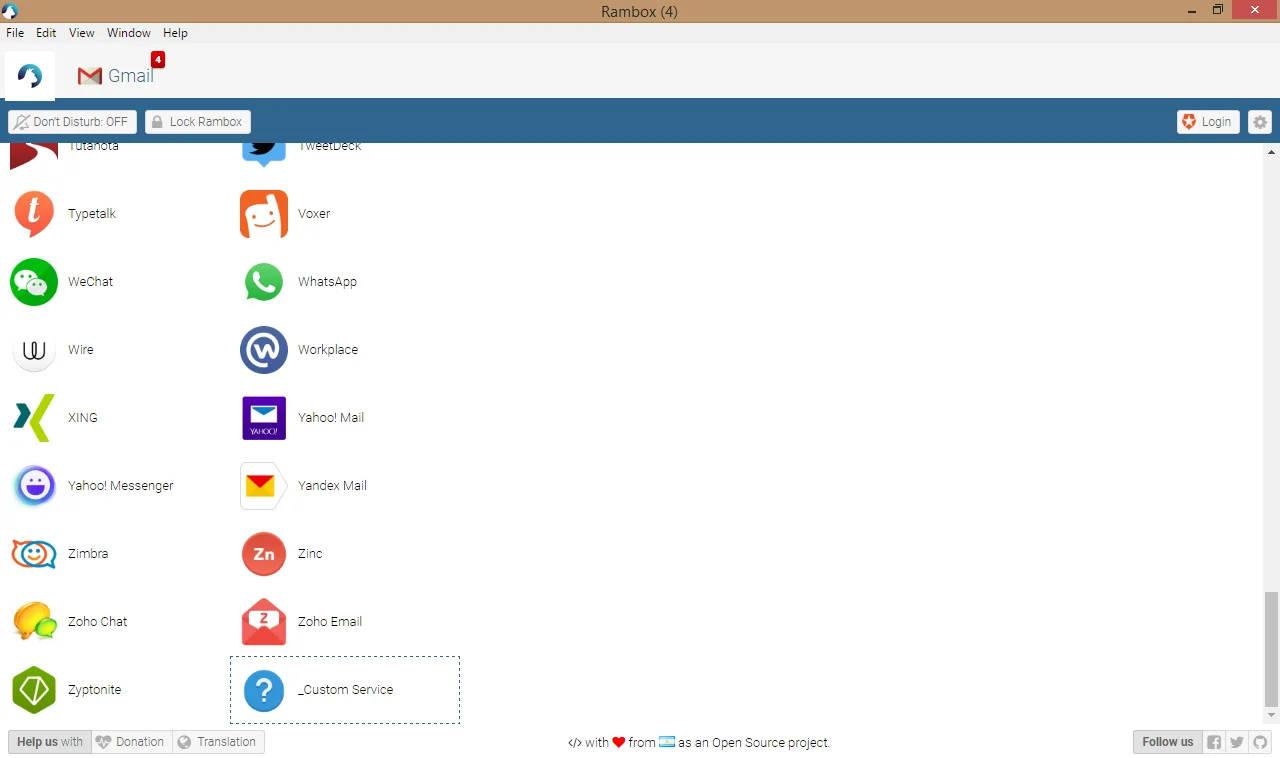Select the partially visible Tutanota icon
The width and height of the screenshot is (1280, 758).
[x=34, y=156]
